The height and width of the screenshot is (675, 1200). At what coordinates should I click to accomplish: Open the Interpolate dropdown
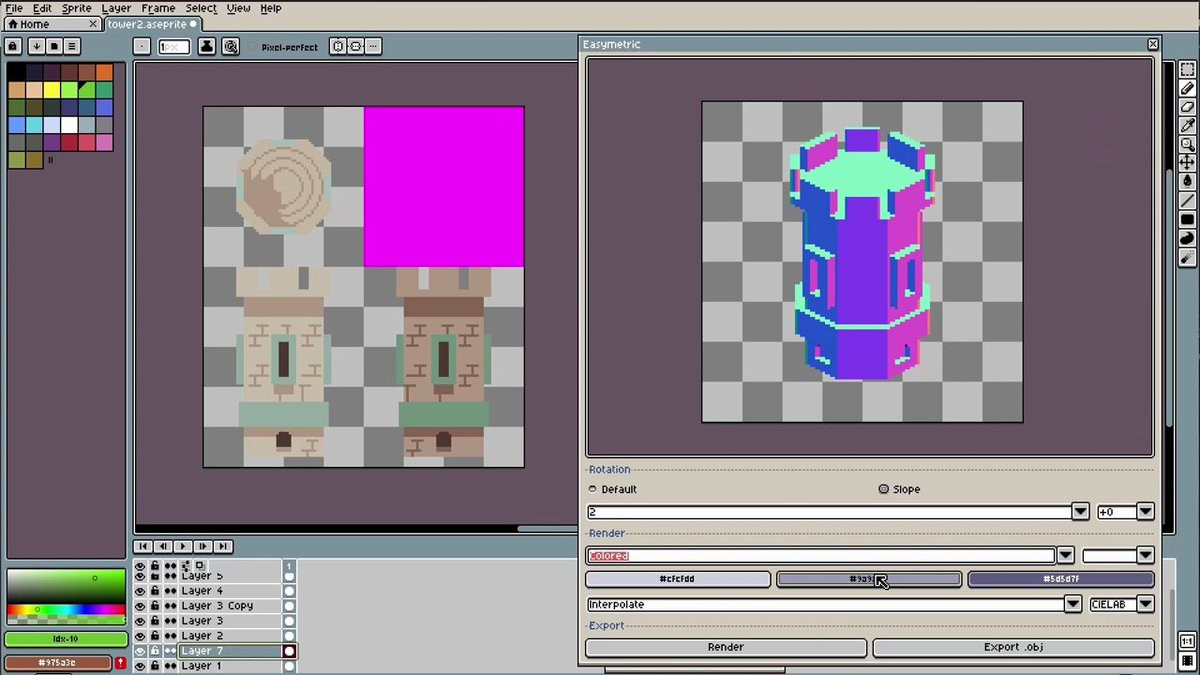[x=1072, y=604]
